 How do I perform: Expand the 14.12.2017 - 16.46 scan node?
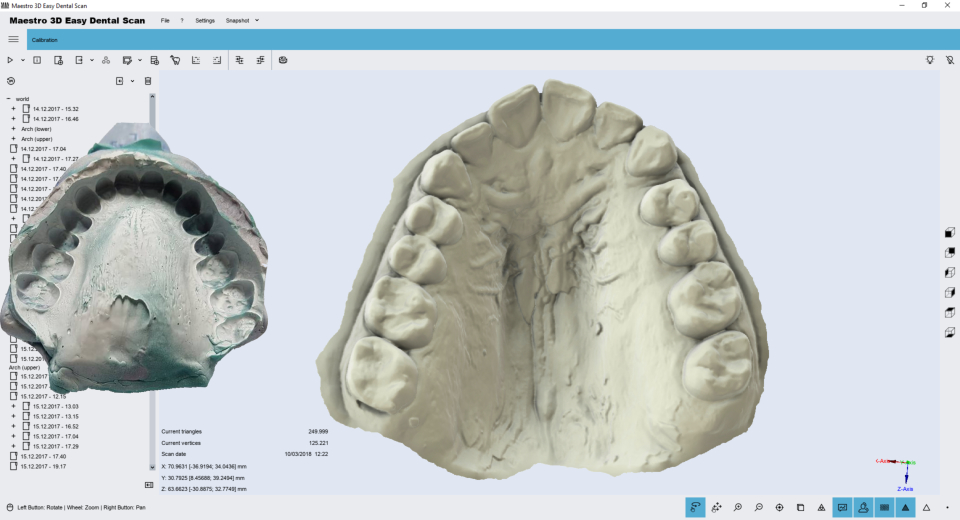(x=13, y=119)
